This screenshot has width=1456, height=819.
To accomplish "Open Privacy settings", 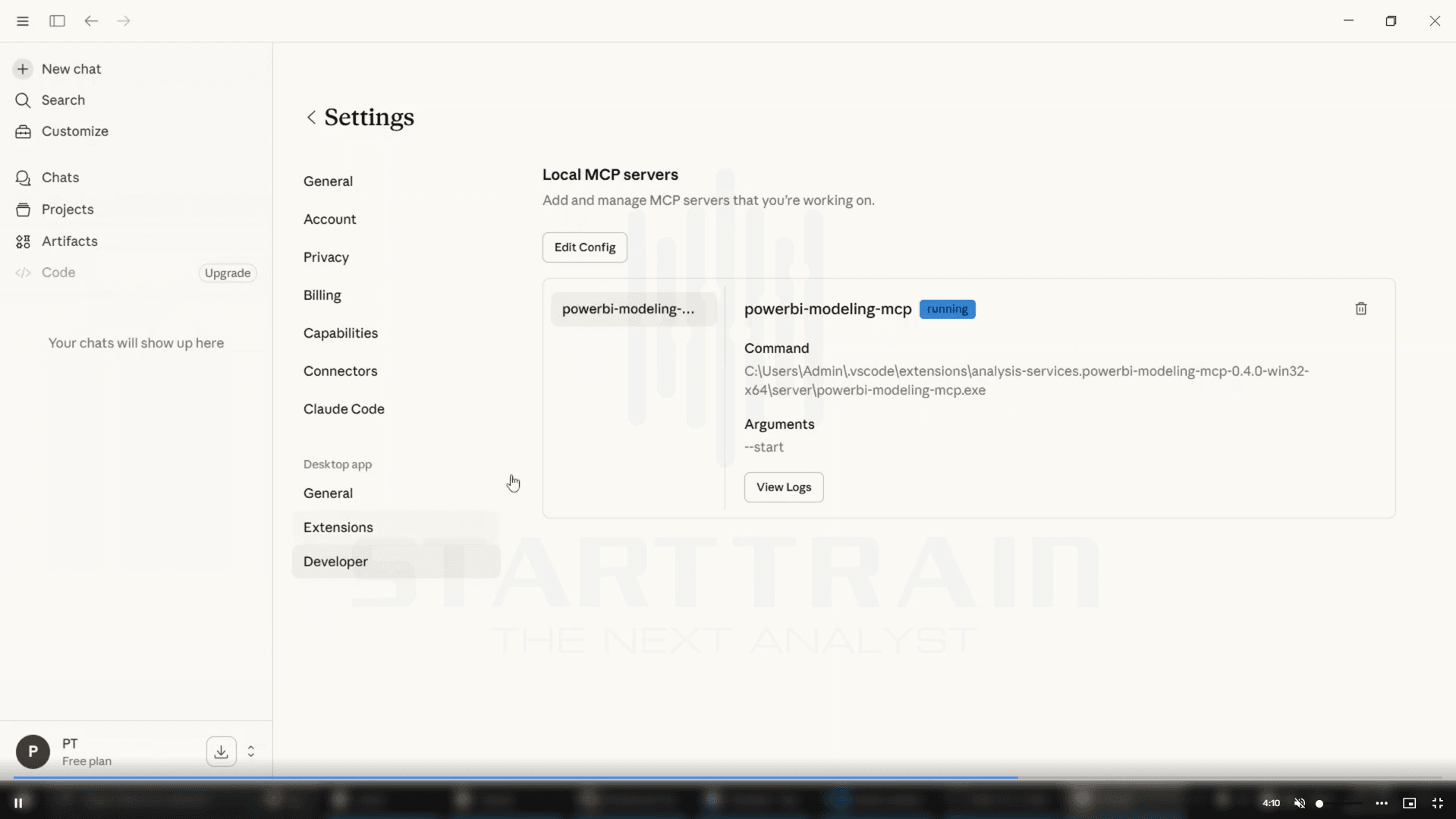I will tap(326, 257).
